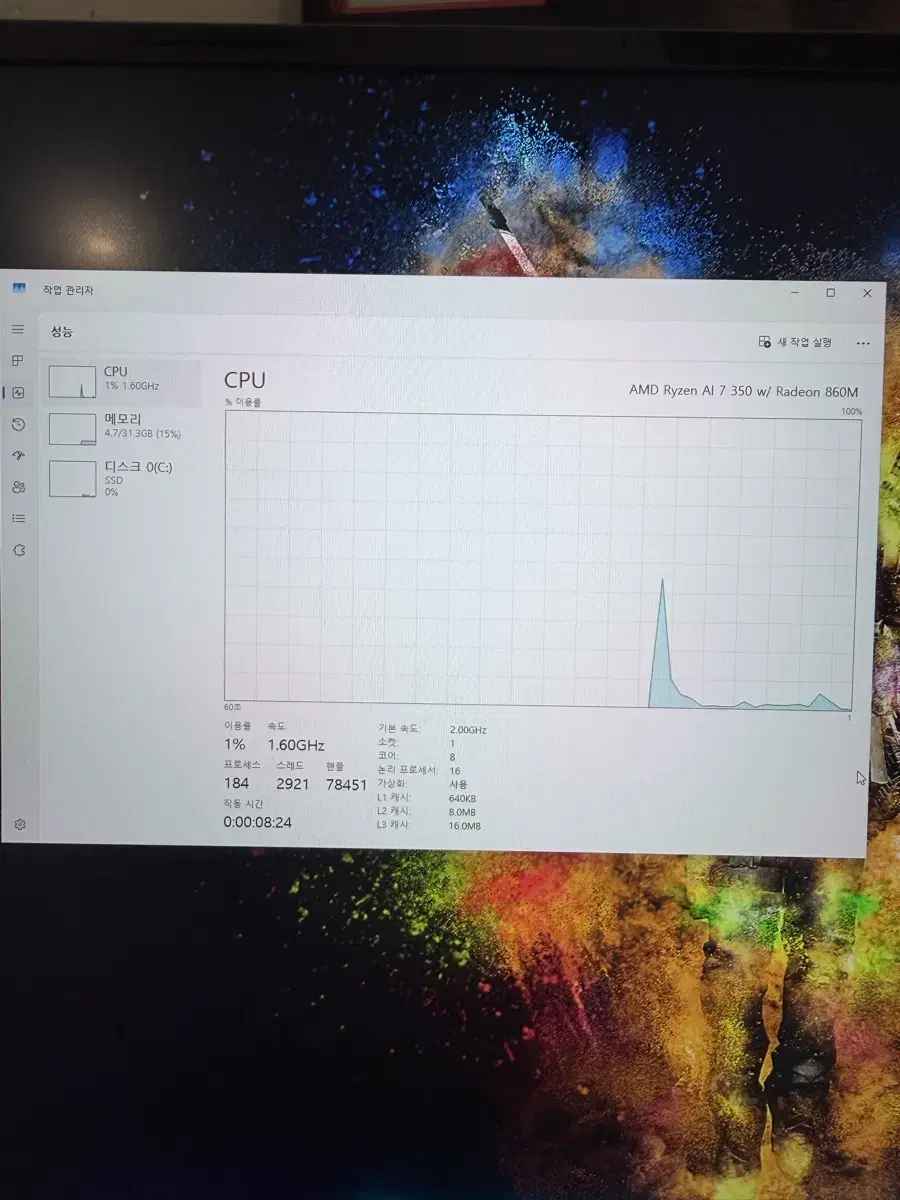Open the Details page icon
Viewport: 900px width, 1200px height.
(18, 518)
